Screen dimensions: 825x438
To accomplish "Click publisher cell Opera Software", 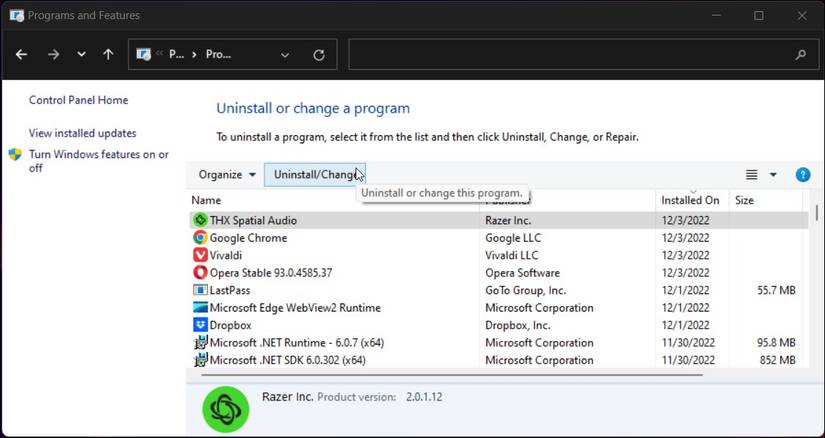I will tap(522, 273).
